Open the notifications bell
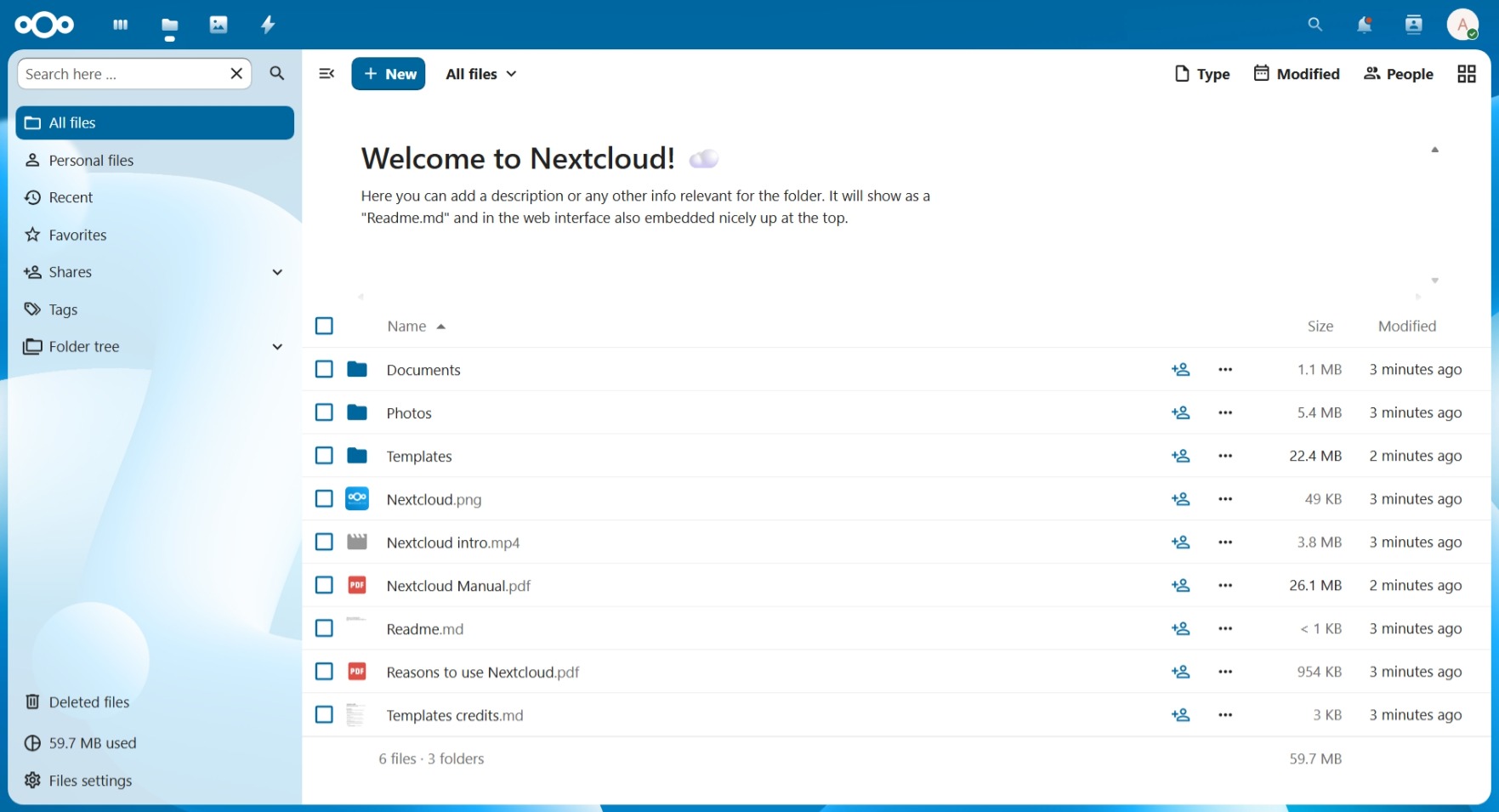This screenshot has width=1499, height=812. point(1365,25)
